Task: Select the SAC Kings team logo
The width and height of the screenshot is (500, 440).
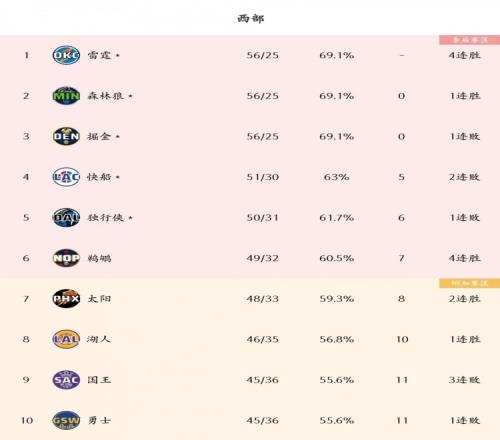Action: pyautogui.click(x=66, y=380)
